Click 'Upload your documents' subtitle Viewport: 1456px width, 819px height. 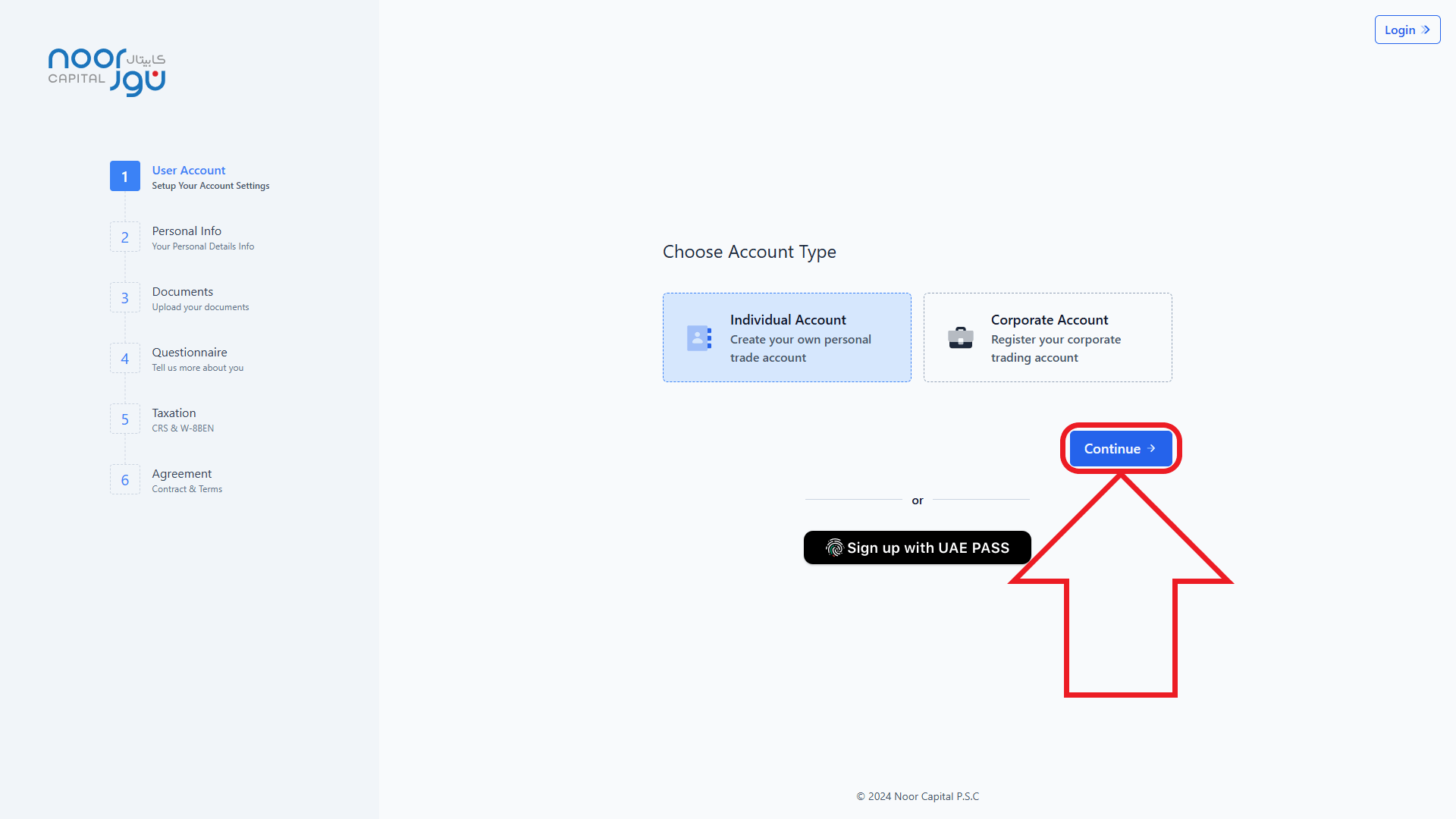coord(200,307)
